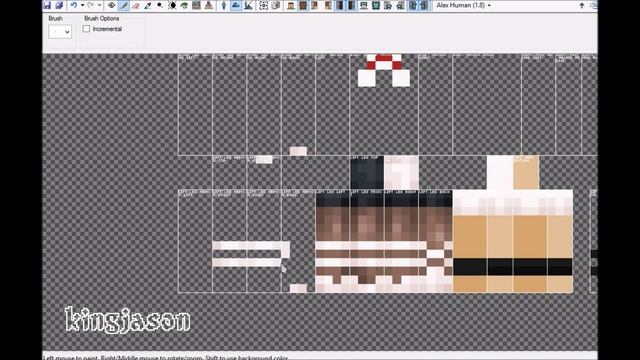
Task: Switch to the 3D perspective view
Action: [224, 5]
